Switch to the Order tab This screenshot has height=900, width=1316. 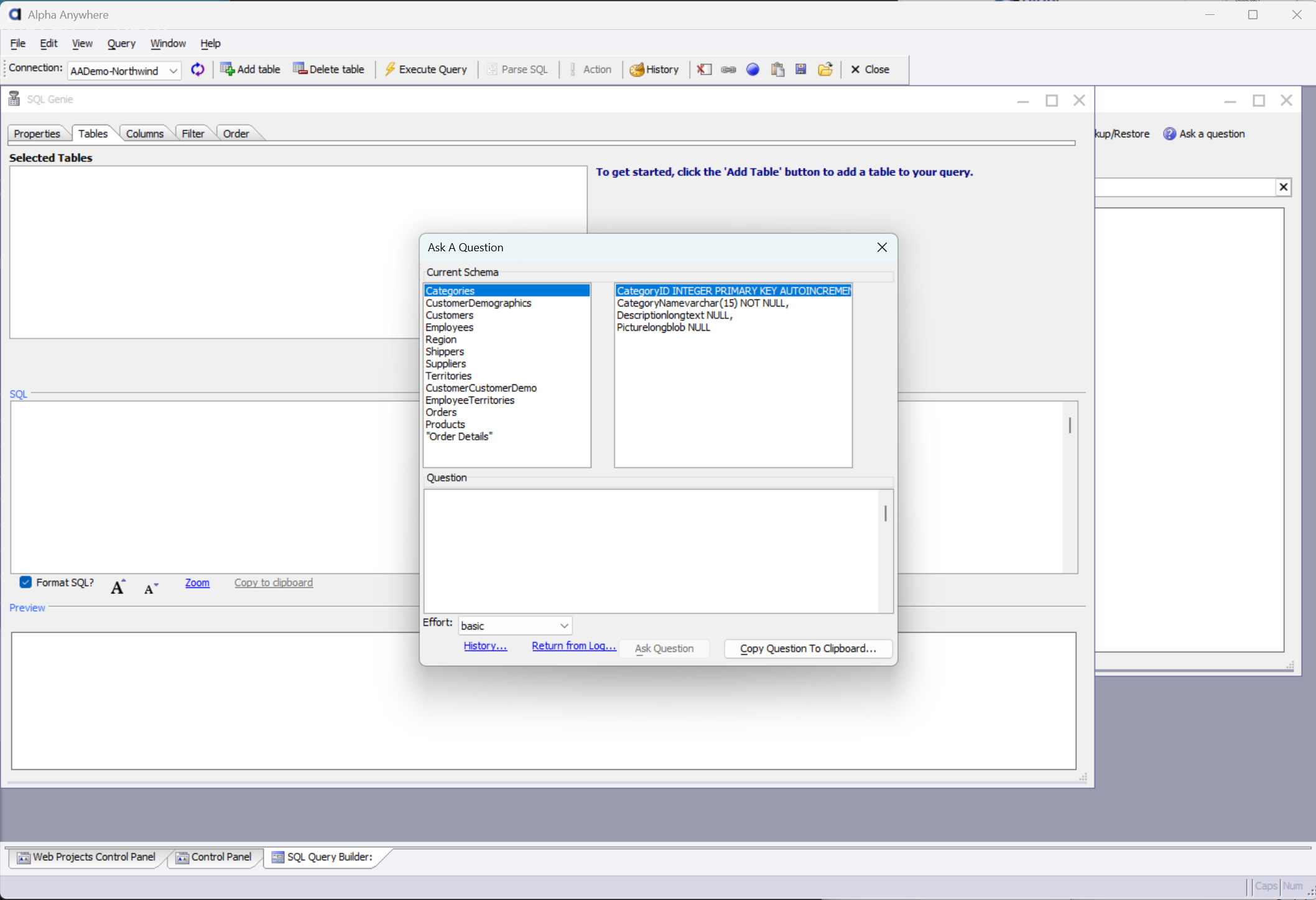236,134
